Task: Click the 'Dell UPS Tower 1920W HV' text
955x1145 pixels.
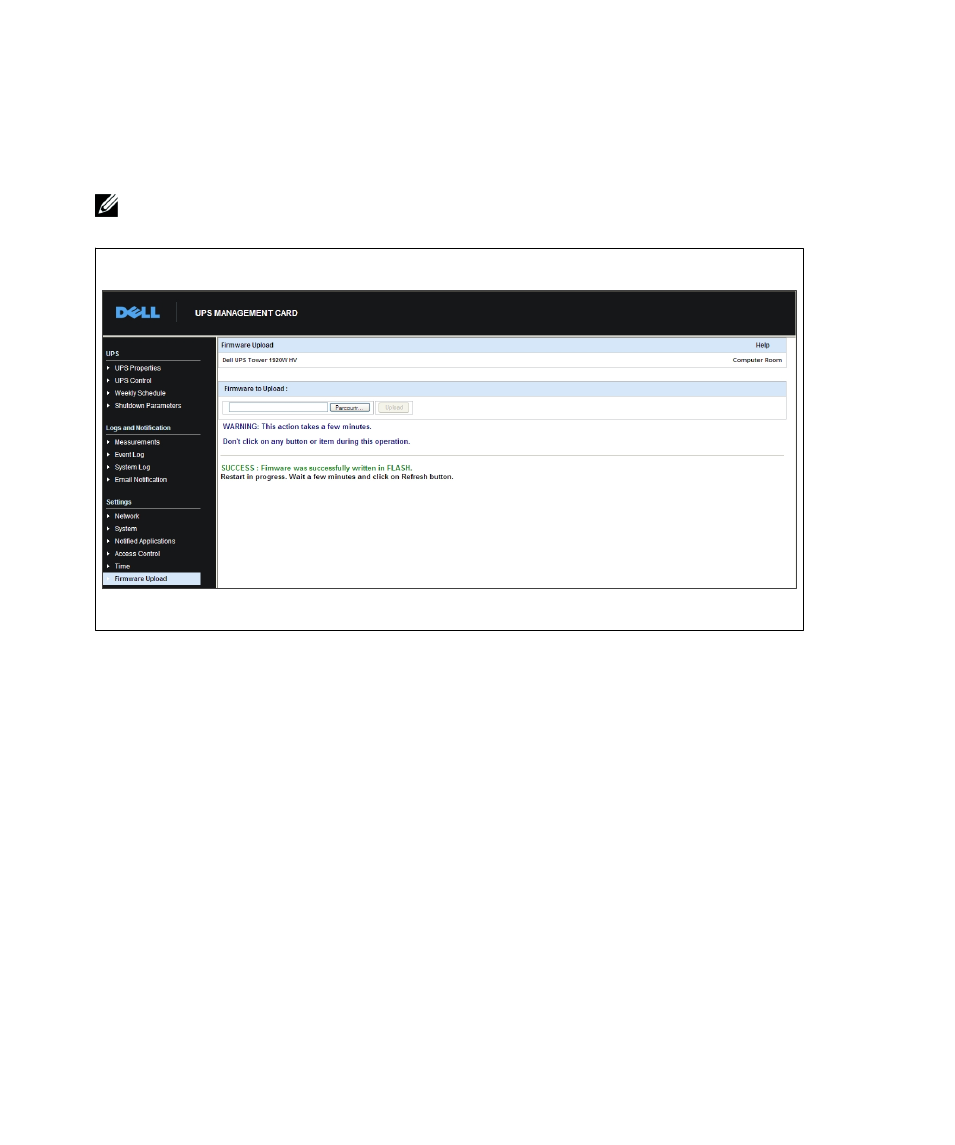Action: coord(259,360)
